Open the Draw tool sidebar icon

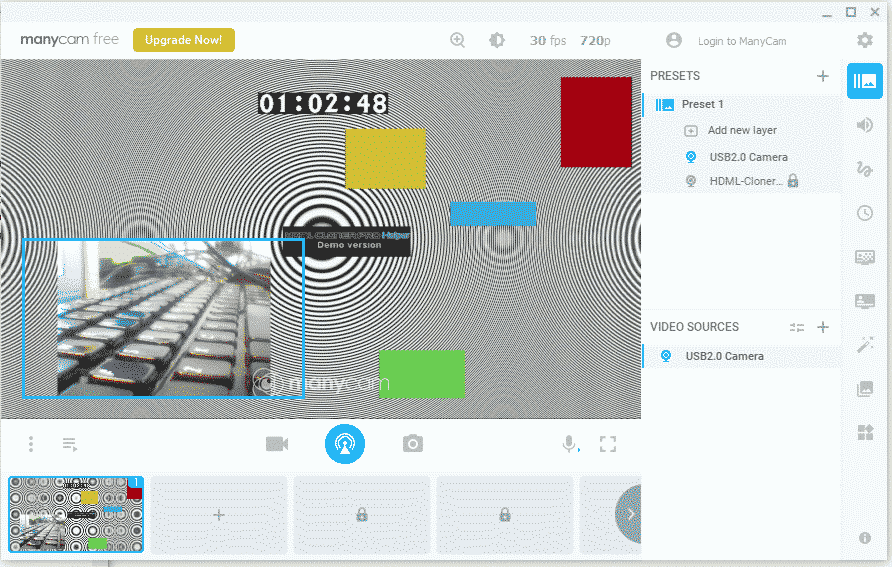point(865,168)
